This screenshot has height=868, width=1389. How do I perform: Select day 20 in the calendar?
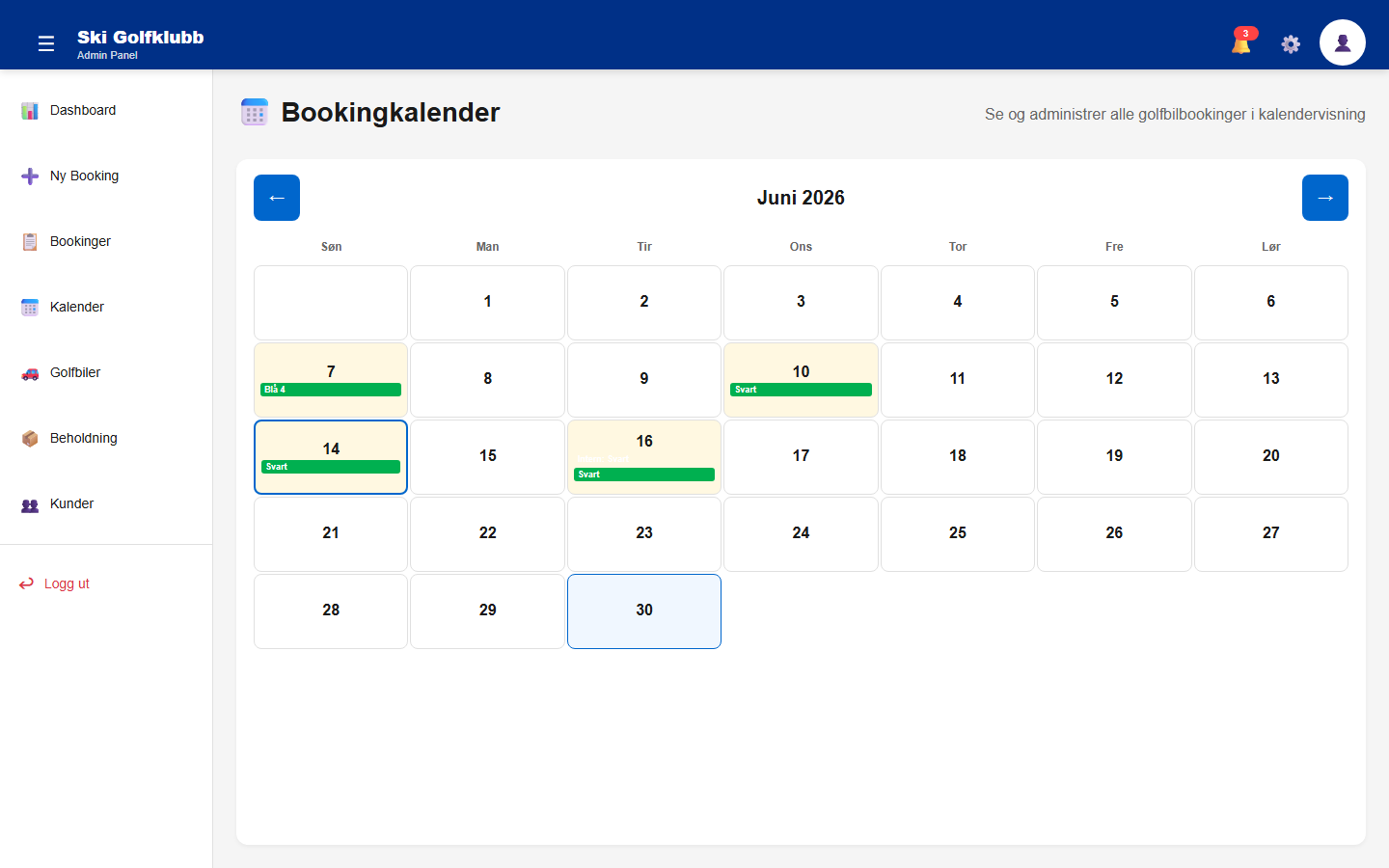(x=1271, y=457)
